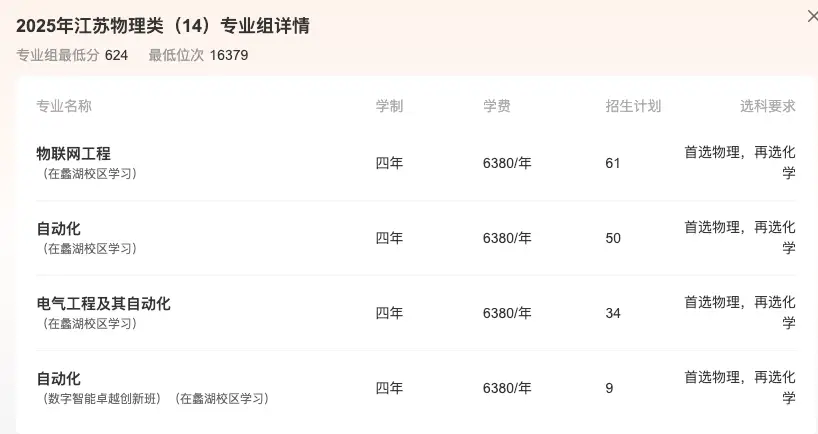The height and width of the screenshot is (434, 818).
Task: Select the 选科要求 column header
Action: (x=768, y=106)
